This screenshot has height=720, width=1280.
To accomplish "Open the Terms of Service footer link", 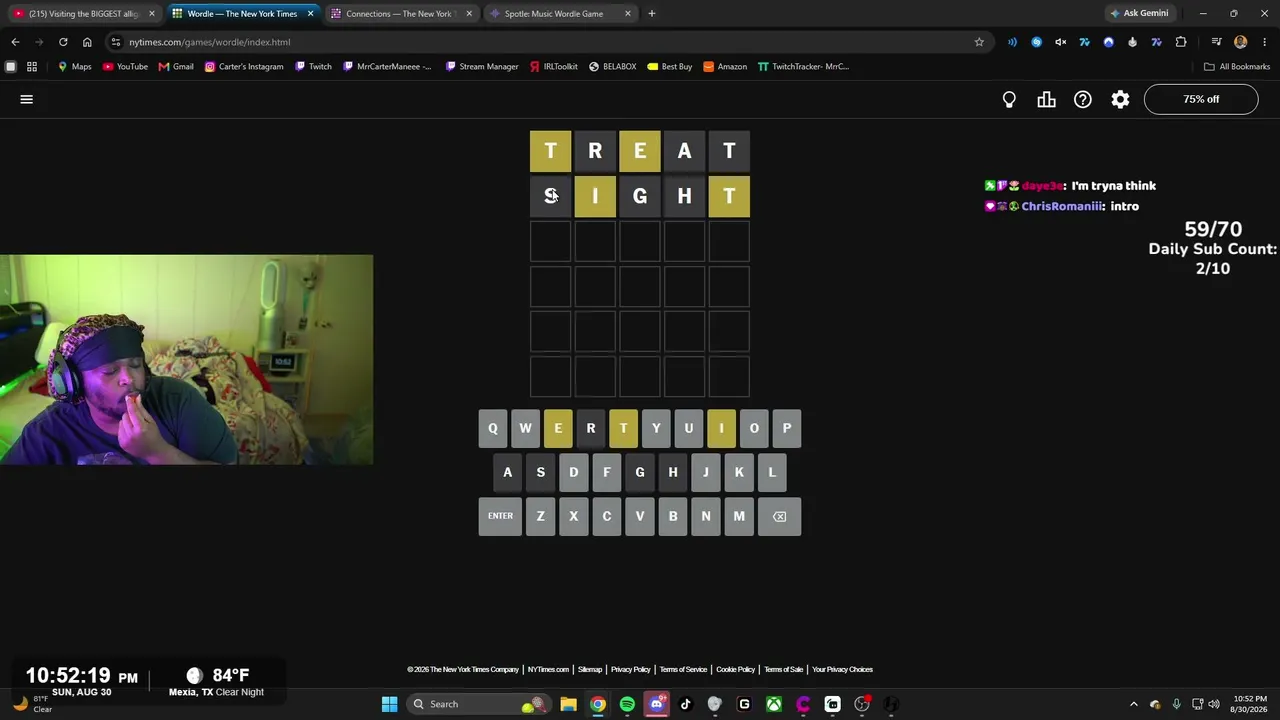I will (x=683, y=670).
